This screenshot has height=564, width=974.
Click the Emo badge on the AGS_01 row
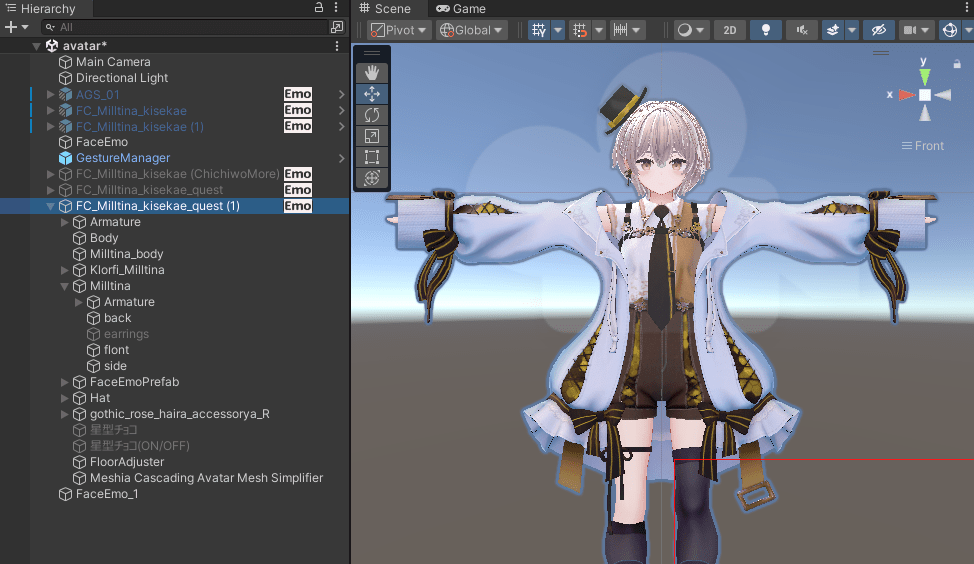(298, 94)
